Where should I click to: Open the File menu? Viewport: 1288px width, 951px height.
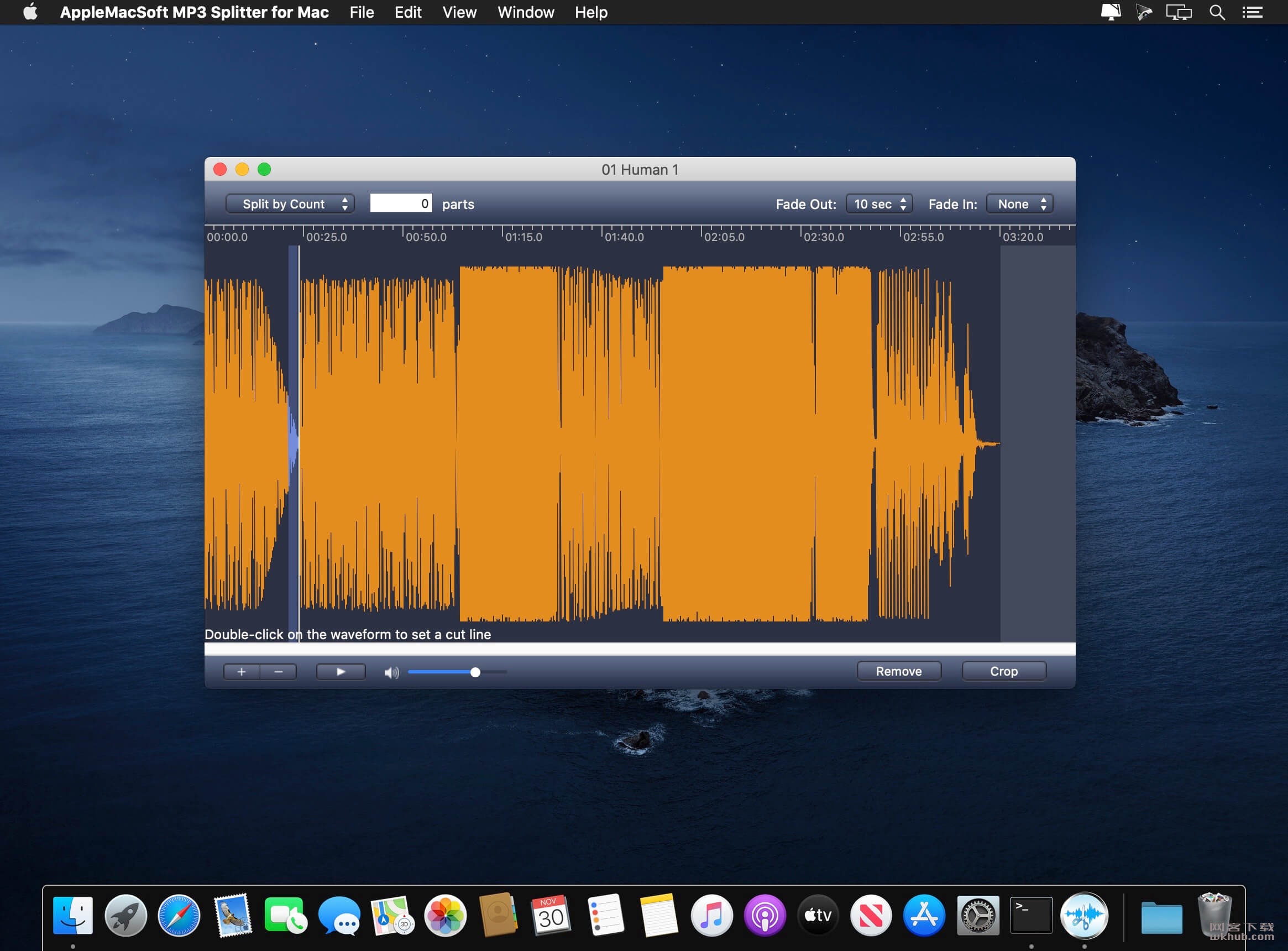[x=362, y=12]
